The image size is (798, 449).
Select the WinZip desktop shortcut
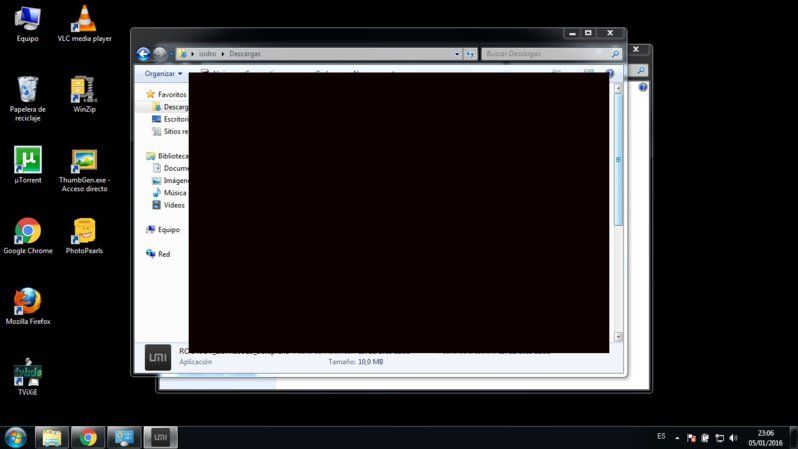(84, 94)
